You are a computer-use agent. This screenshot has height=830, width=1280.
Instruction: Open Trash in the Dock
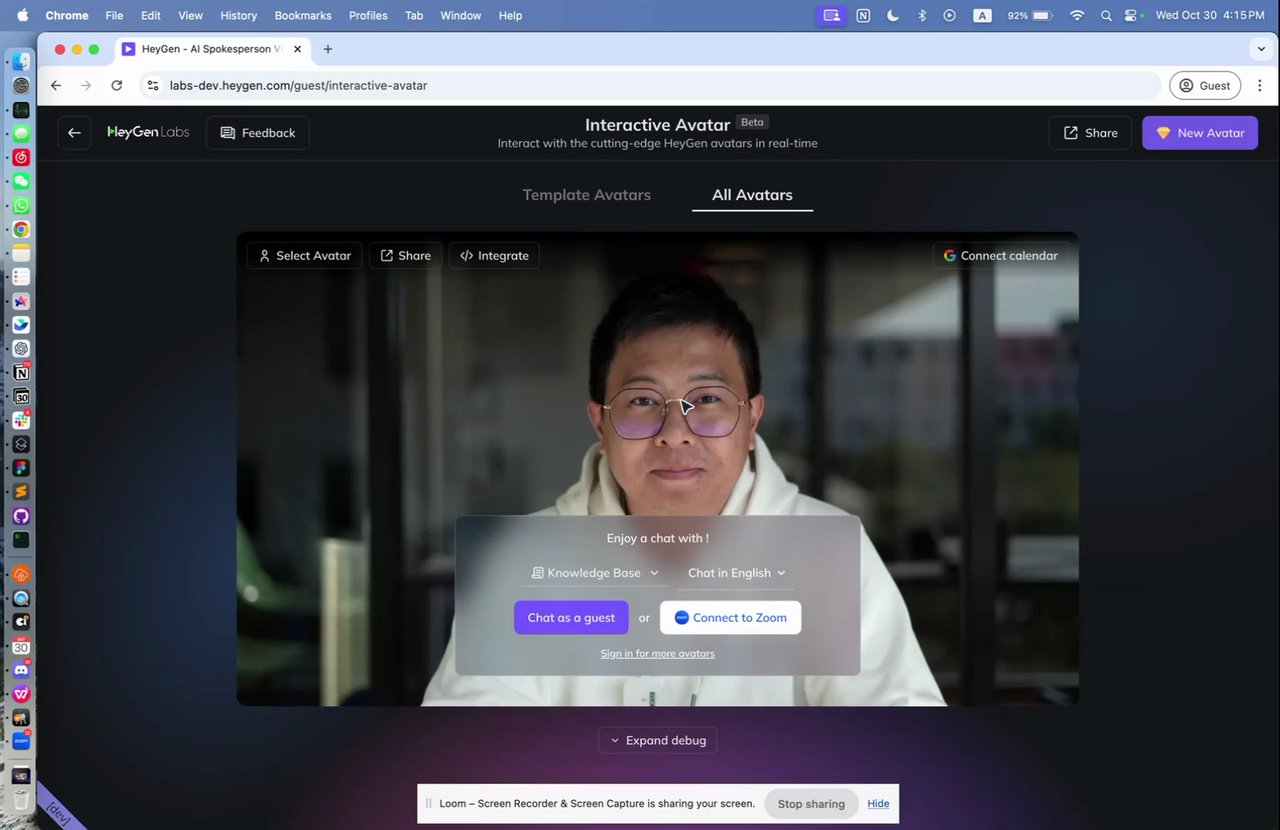(21, 799)
